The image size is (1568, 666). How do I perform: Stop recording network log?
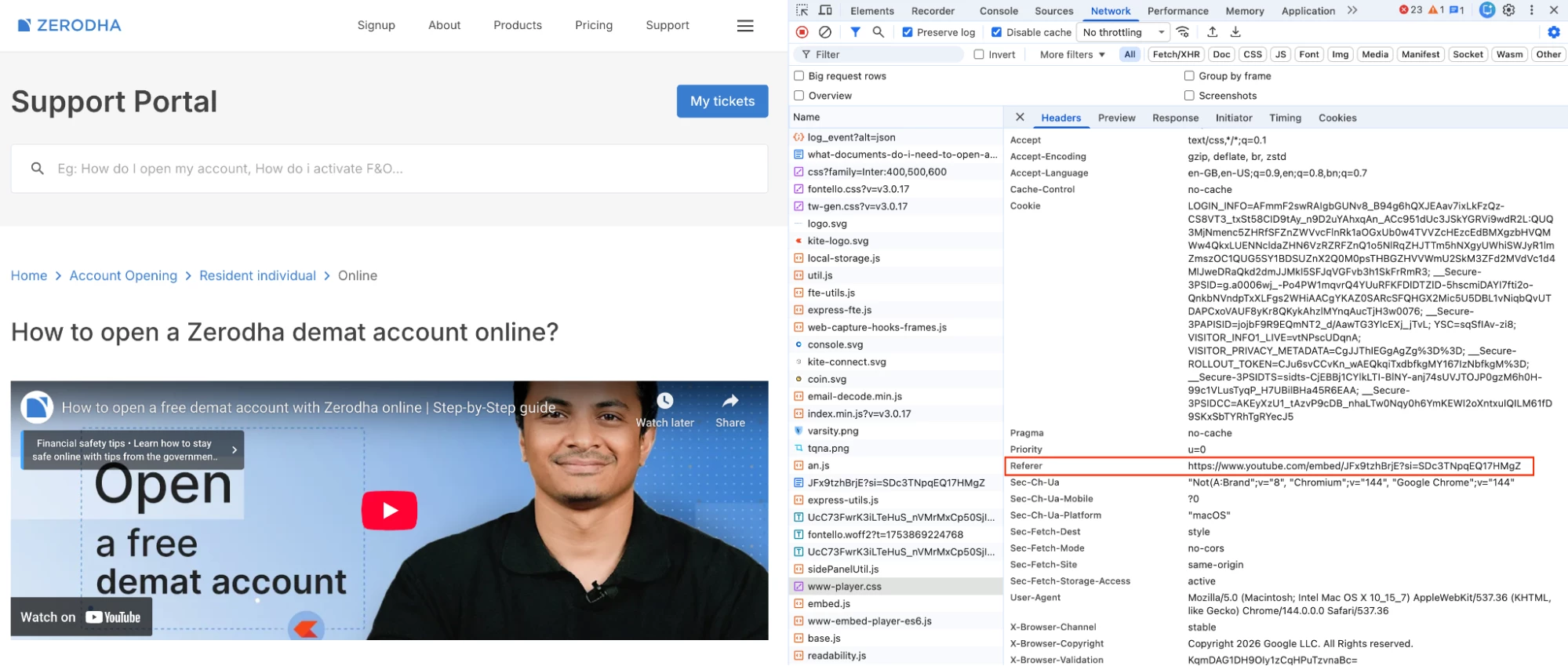[802, 32]
